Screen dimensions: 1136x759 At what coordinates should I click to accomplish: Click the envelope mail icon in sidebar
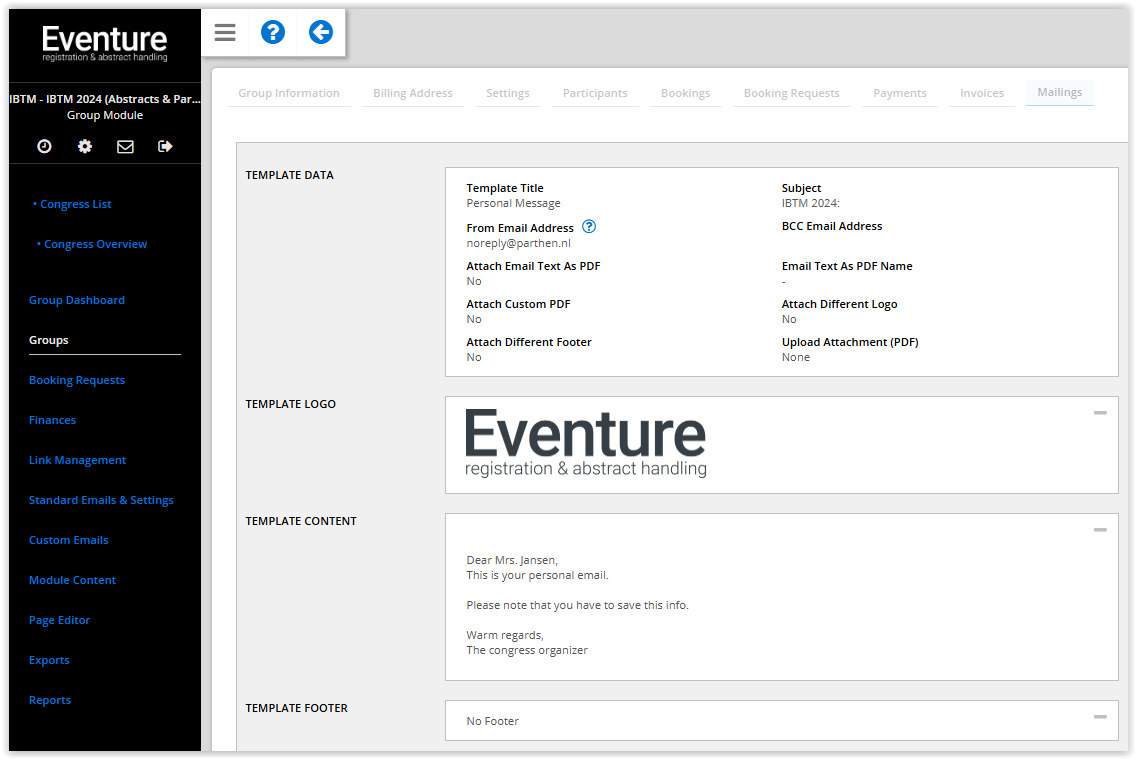125,147
